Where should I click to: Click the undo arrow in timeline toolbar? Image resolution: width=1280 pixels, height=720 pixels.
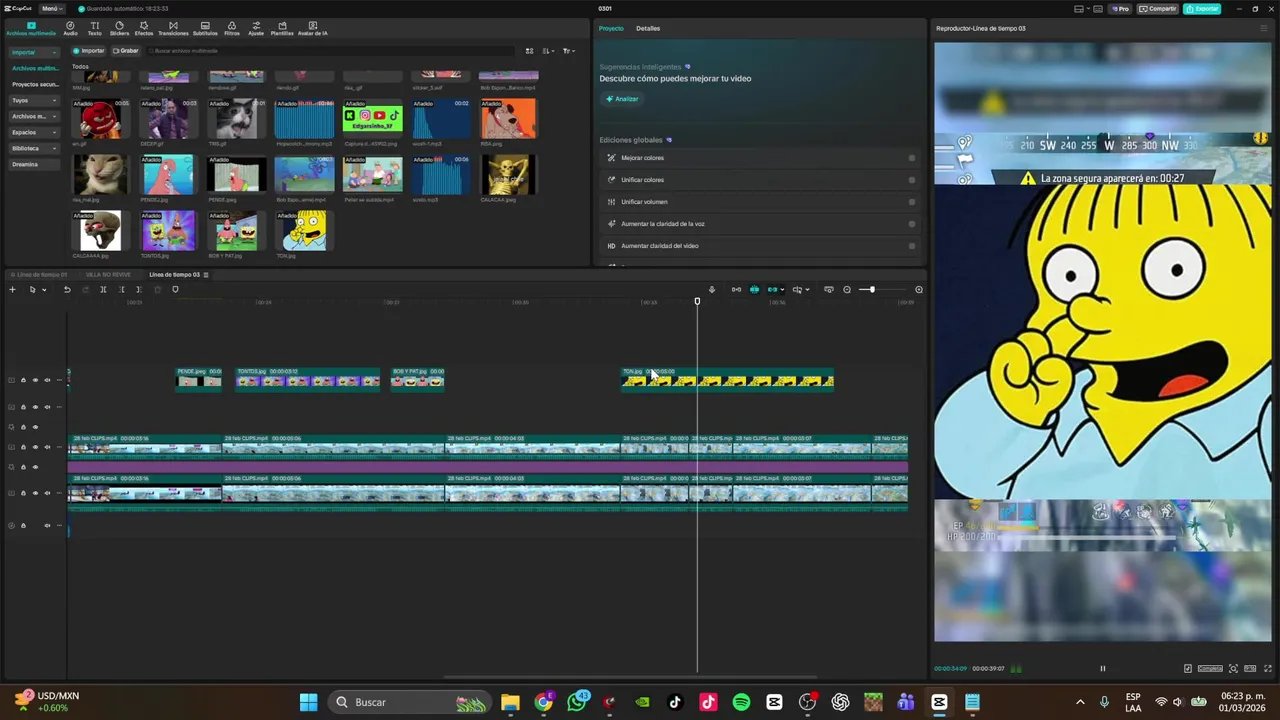coord(67,290)
